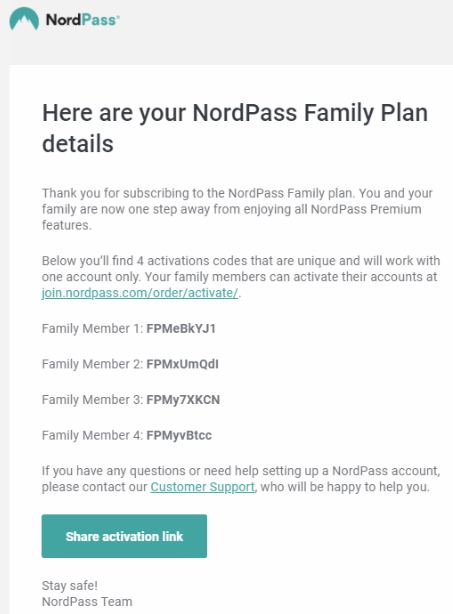This screenshot has width=453, height=614.
Task: Click activation code FPMeBkYJ1
Action: point(181,329)
